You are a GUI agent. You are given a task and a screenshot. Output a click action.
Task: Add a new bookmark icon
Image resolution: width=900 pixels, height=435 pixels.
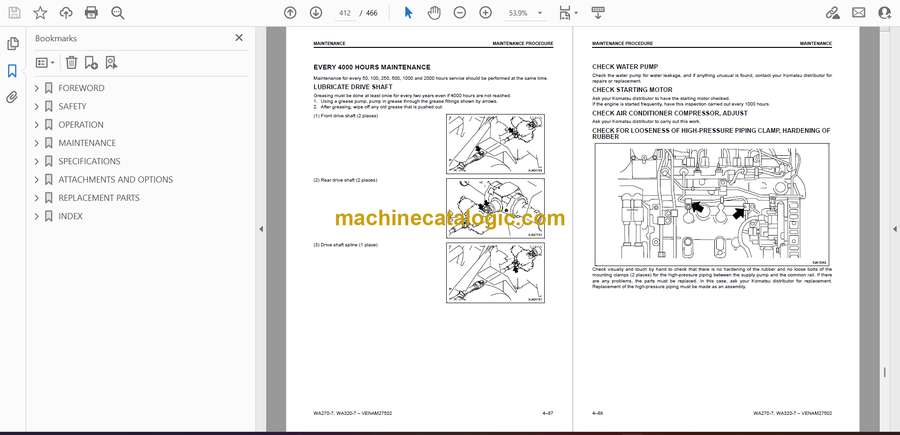coord(91,63)
